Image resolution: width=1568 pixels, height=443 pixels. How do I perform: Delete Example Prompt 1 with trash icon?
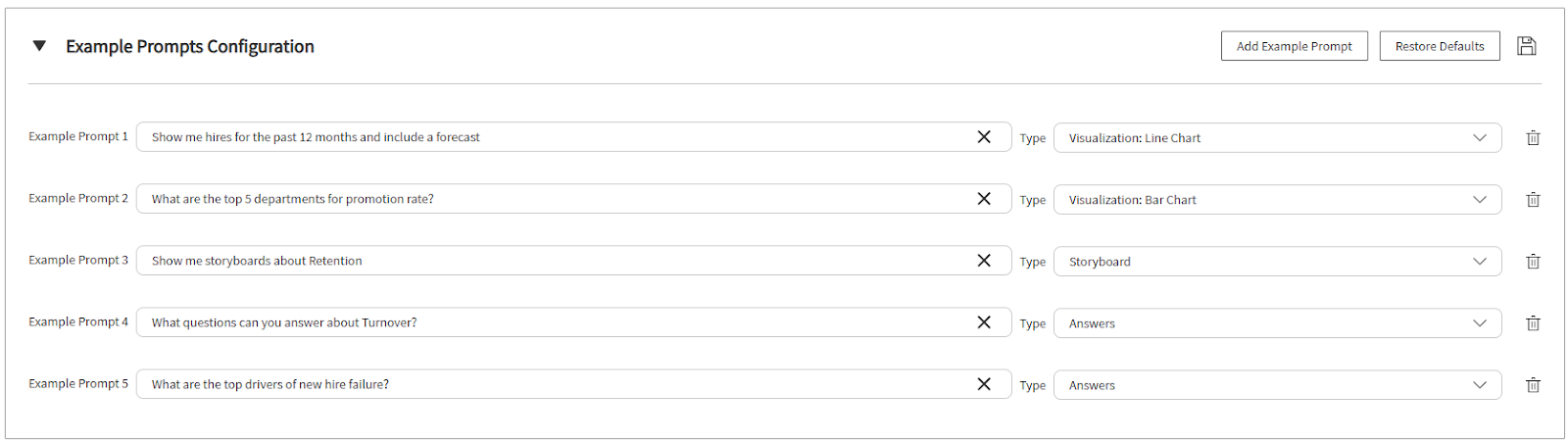(x=1533, y=138)
